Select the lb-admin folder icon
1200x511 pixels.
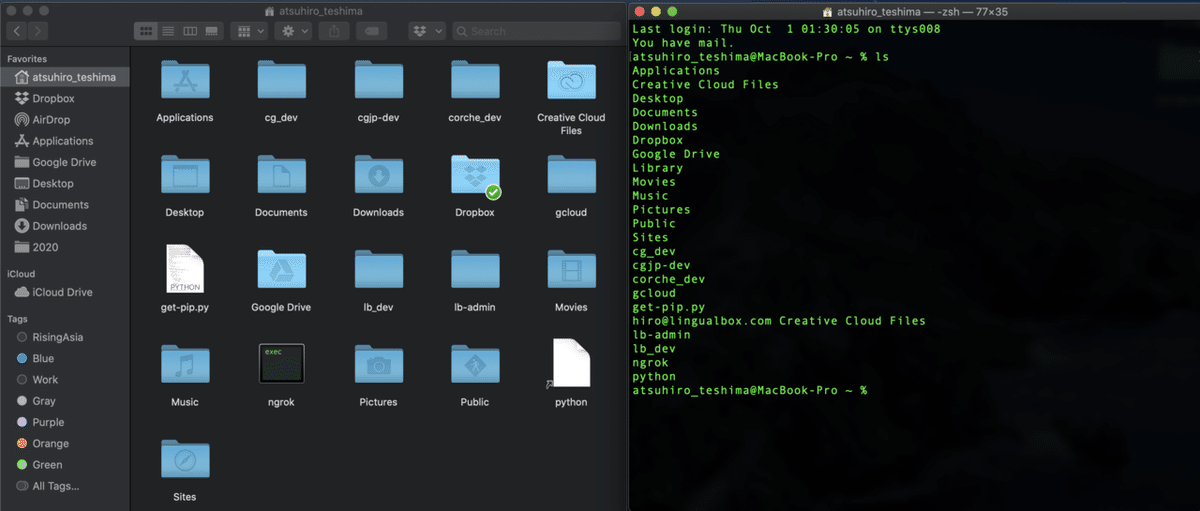(x=475, y=270)
